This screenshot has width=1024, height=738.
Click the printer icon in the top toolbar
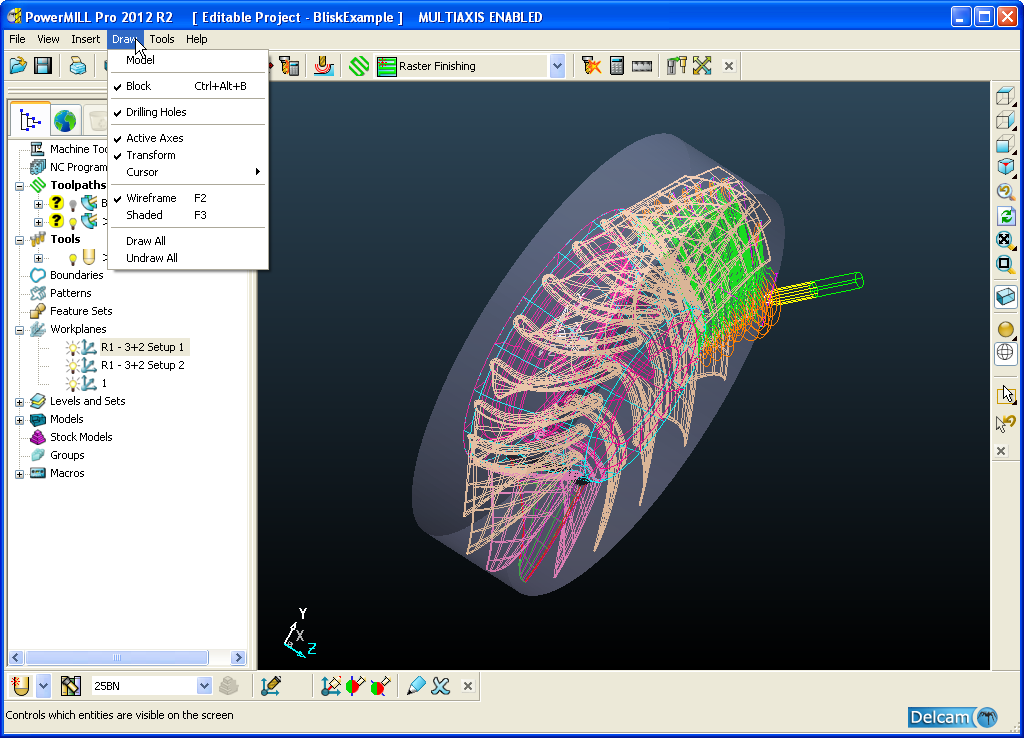pos(78,65)
